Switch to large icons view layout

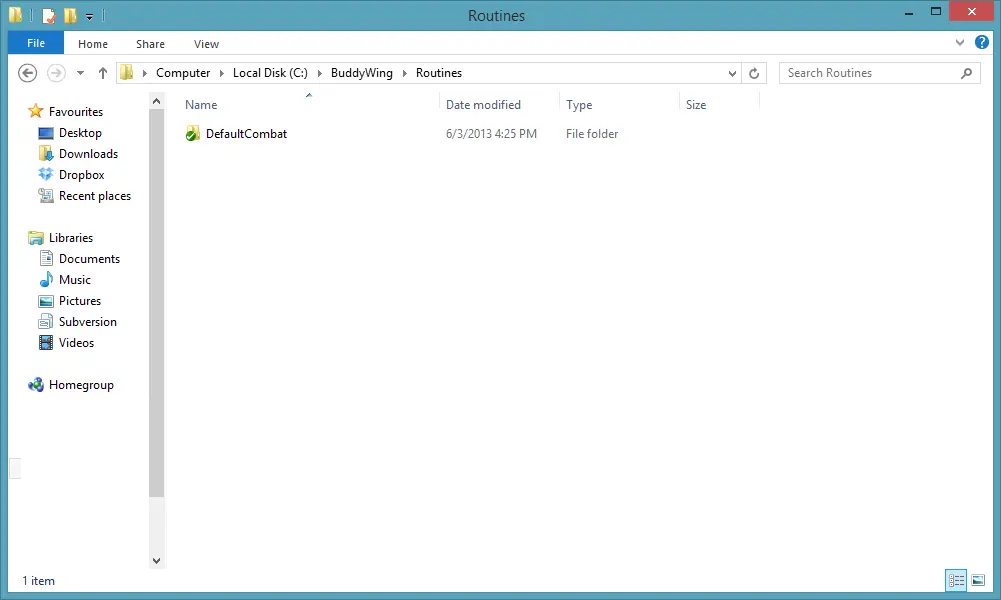click(978, 580)
